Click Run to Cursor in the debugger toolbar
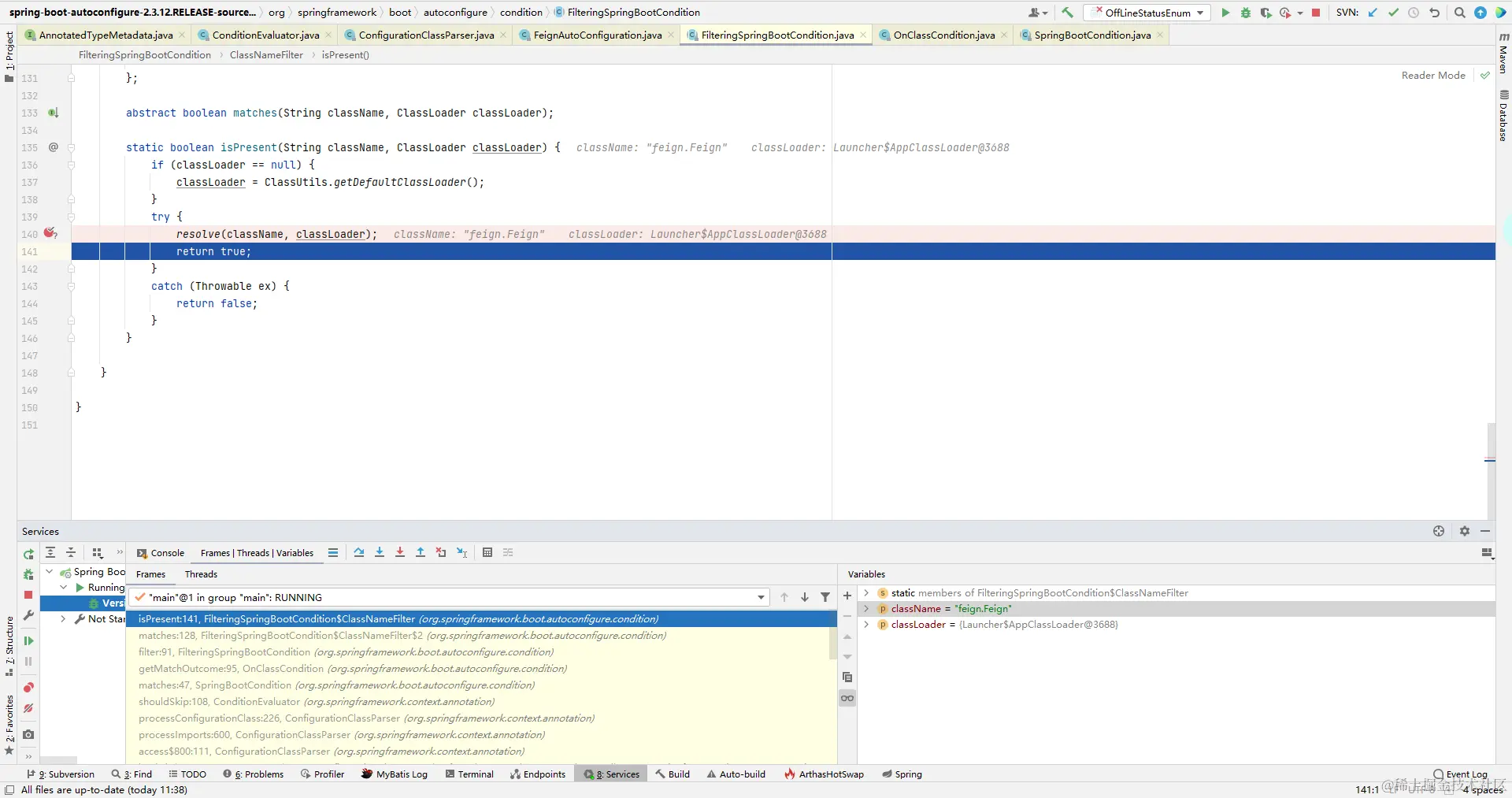Image resolution: width=1512 pixels, height=798 pixels. tap(462, 552)
